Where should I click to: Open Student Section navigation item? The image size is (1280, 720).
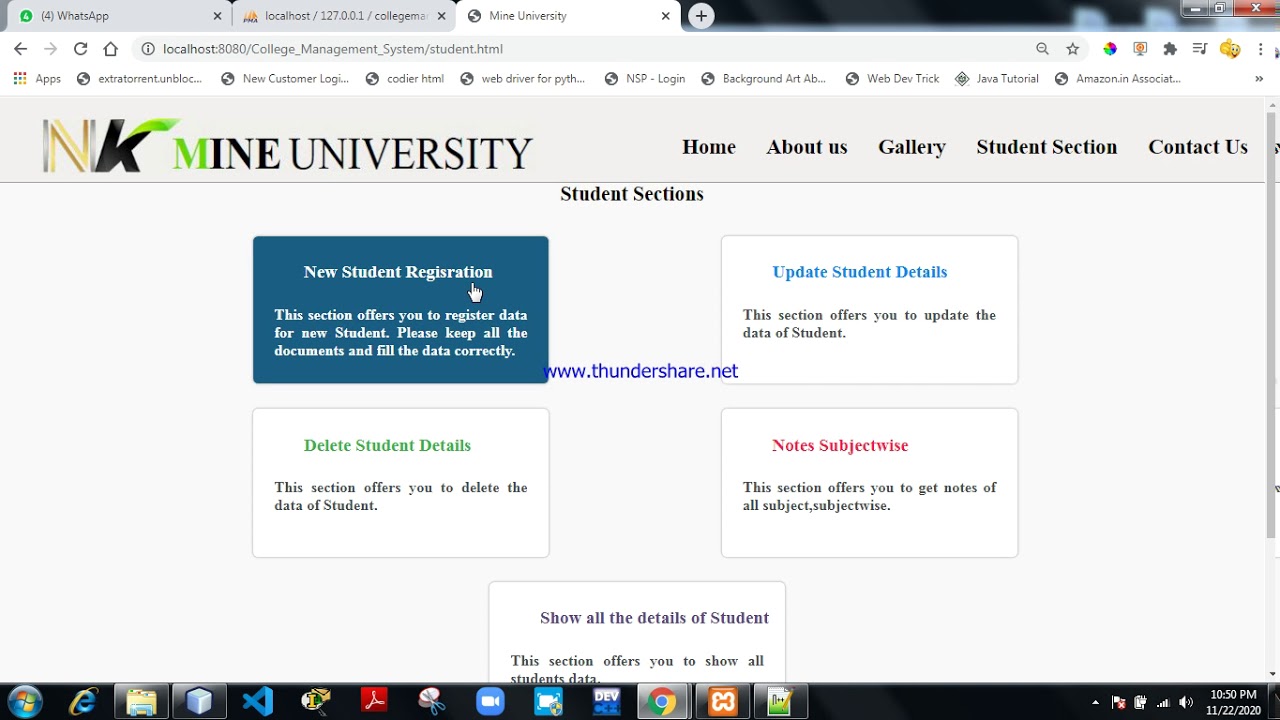(x=1047, y=147)
